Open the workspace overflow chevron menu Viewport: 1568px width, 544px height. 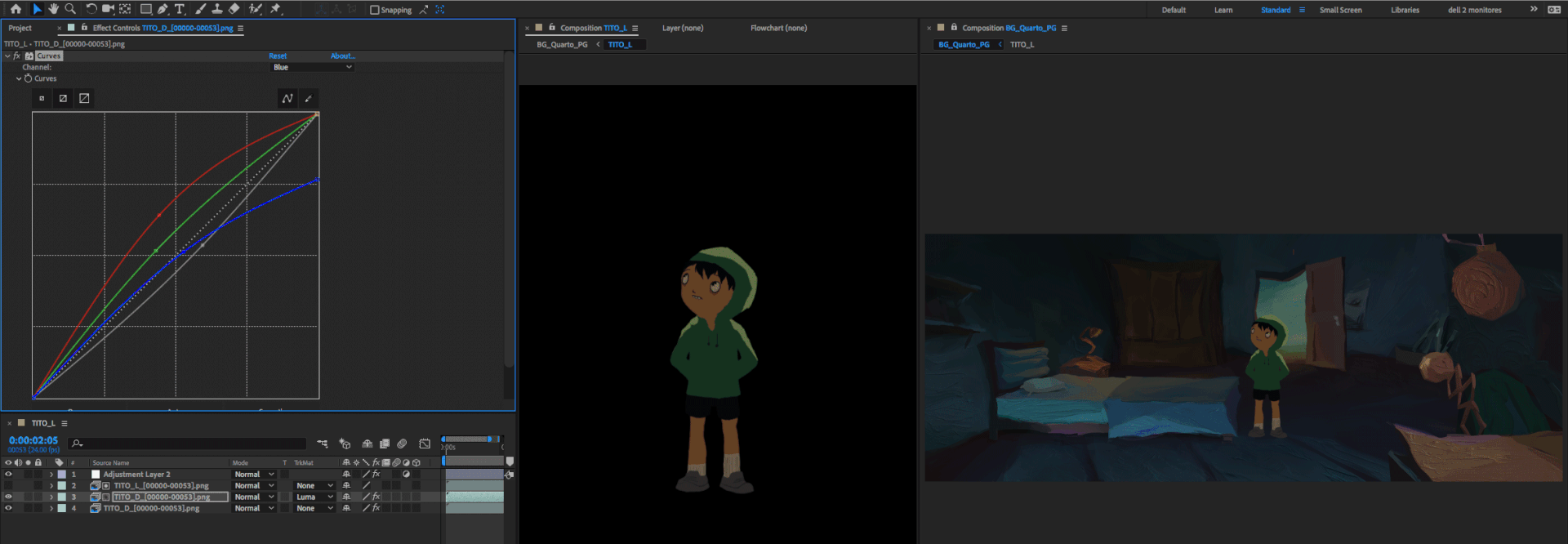coord(1533,9)
